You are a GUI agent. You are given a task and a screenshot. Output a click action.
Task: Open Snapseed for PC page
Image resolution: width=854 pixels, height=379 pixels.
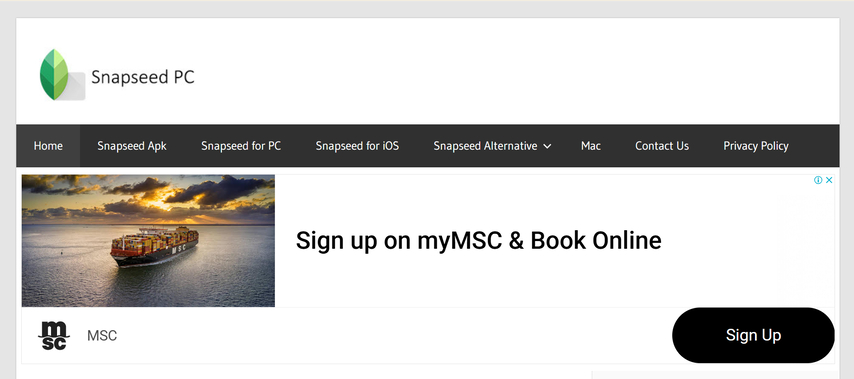tap(241, 146)
